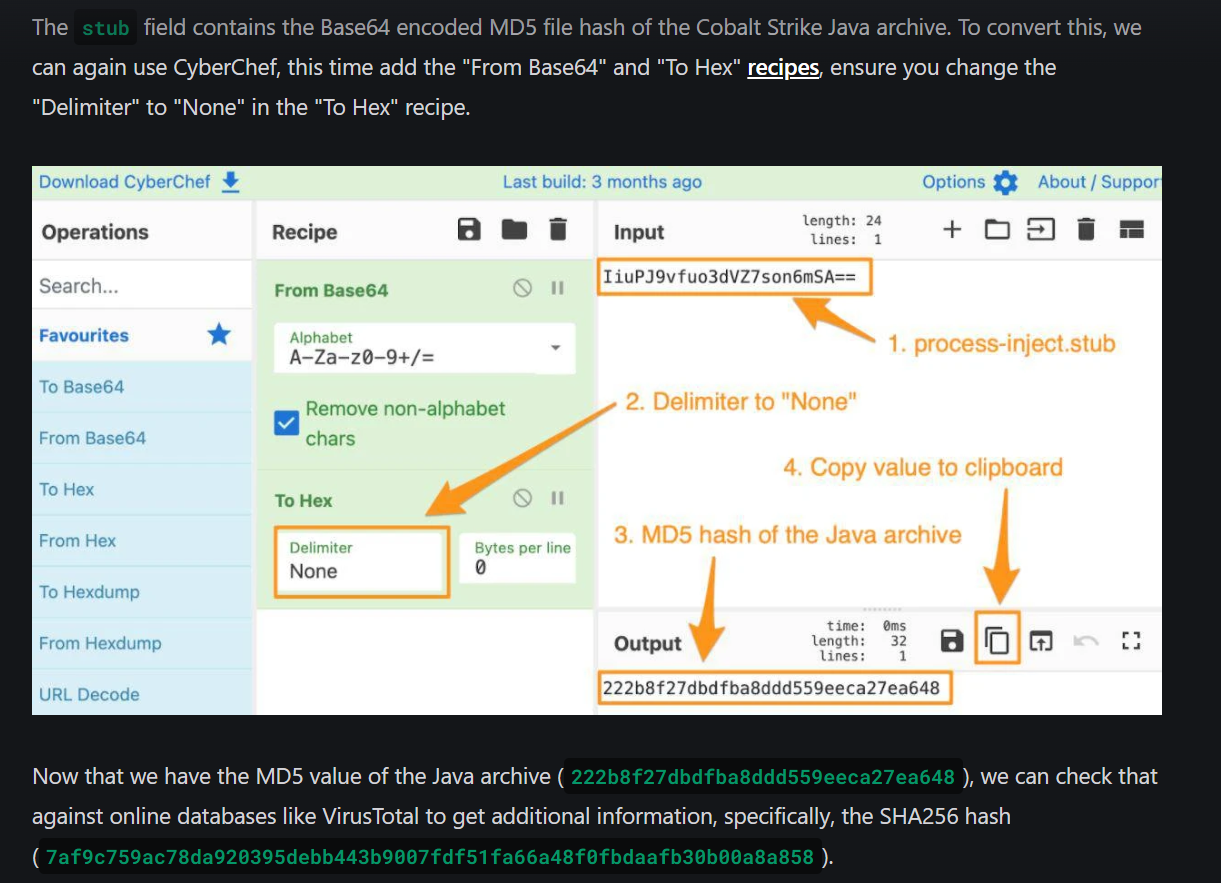Click the Download CyberChef link

point(125,182)
